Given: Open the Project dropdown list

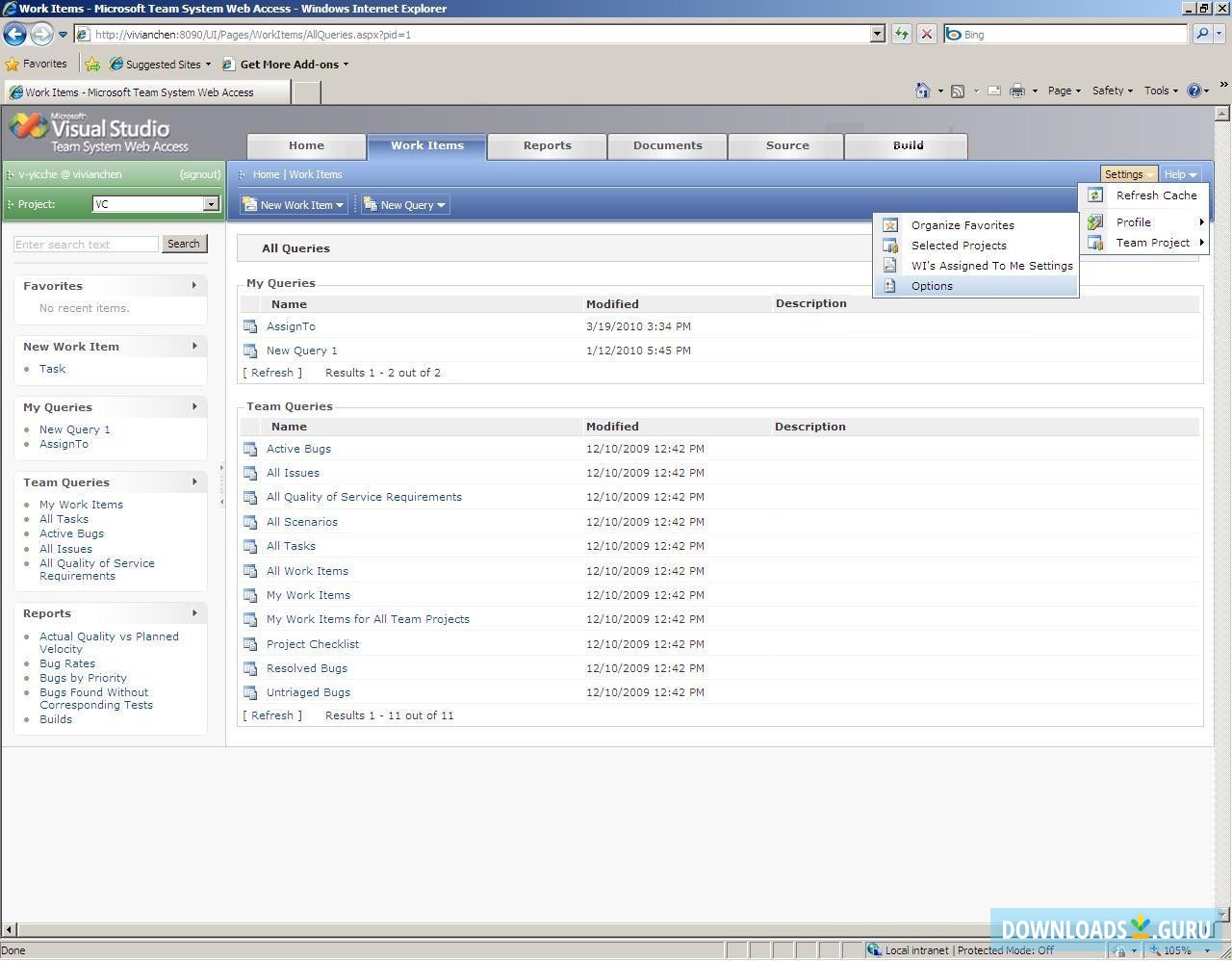Looking at the screenshot, I should (212, 204).
